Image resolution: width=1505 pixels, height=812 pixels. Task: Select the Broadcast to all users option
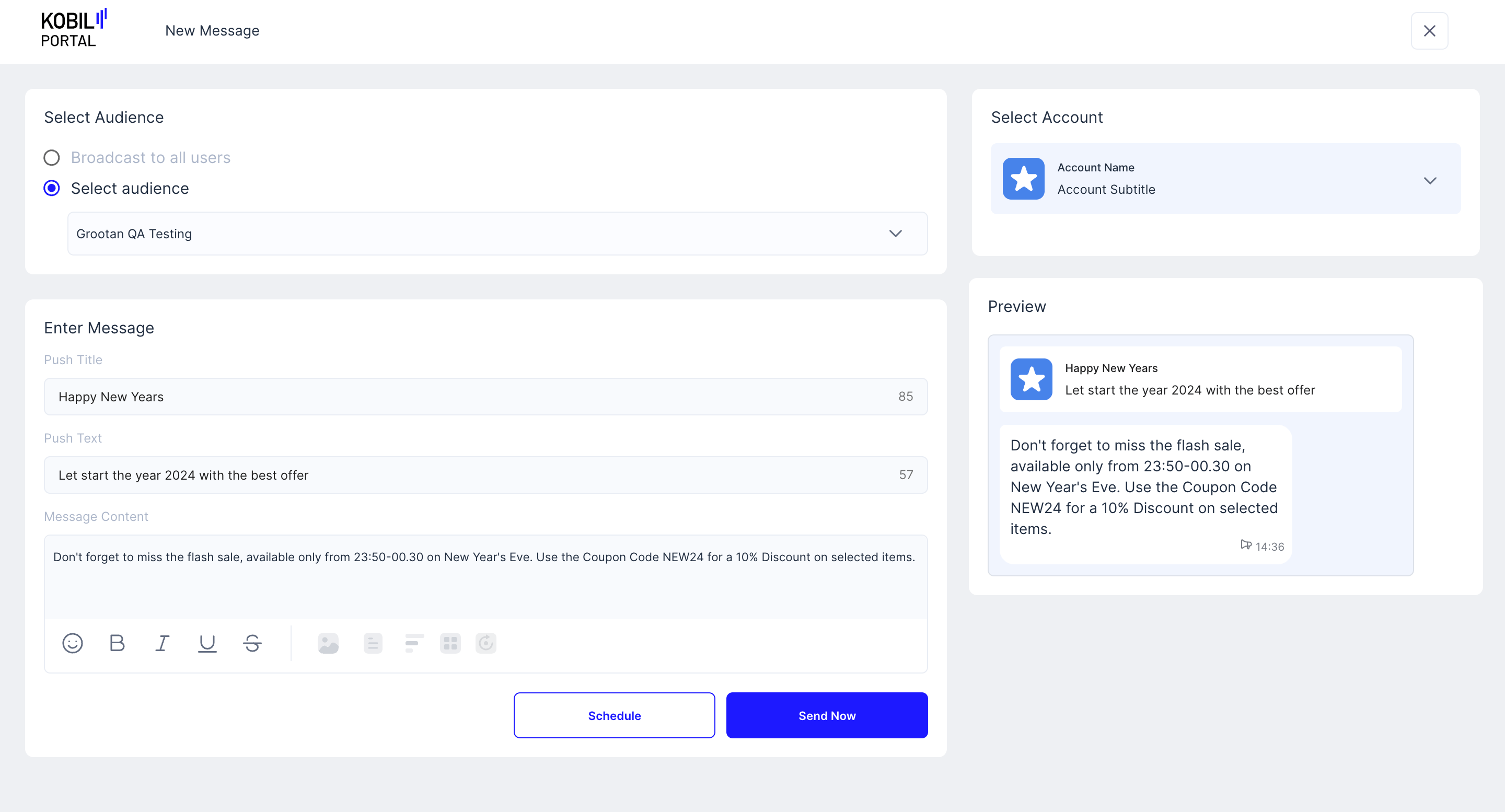(x=51, y=157)
